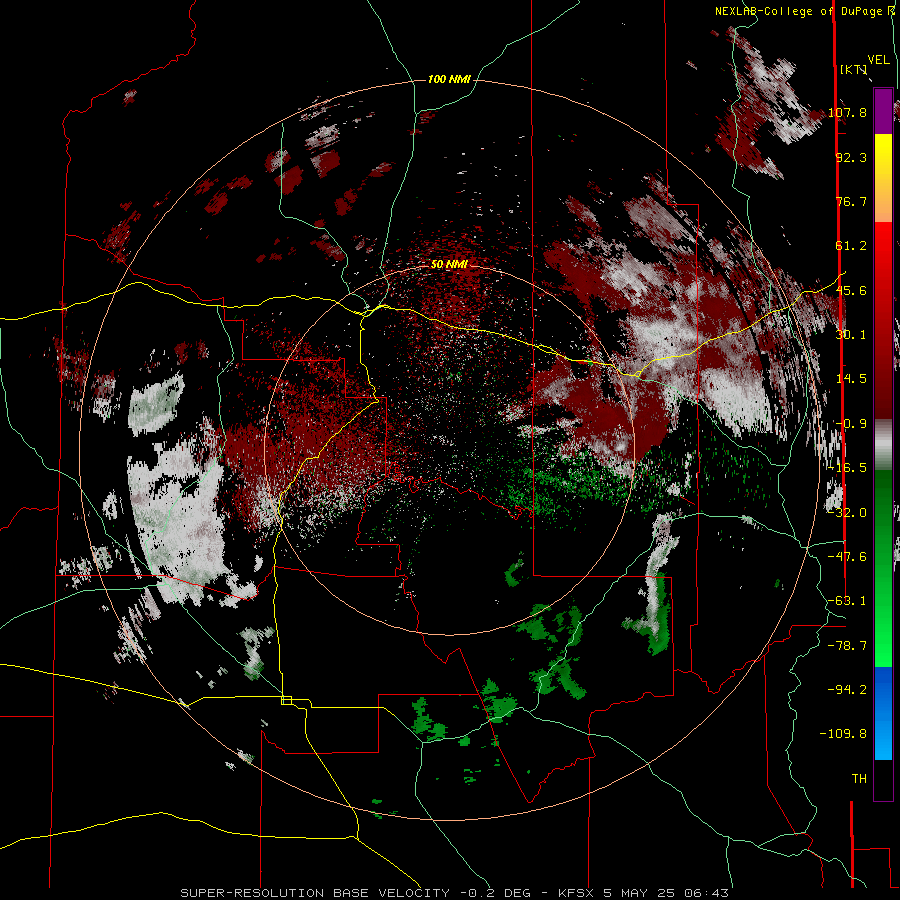Click the black TH segment of color bar
This screenshot has height=900, width=900.
click(883, 779)
